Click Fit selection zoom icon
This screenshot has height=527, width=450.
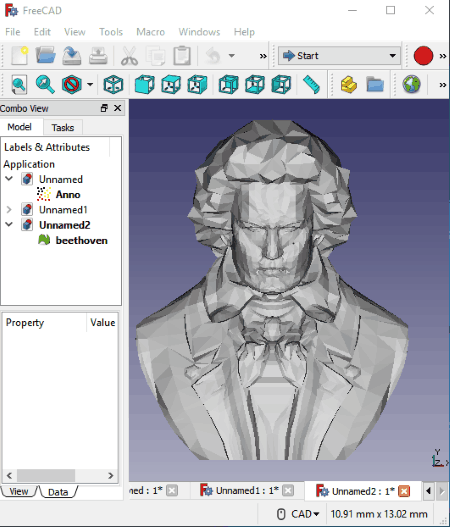tap(45, 84)
